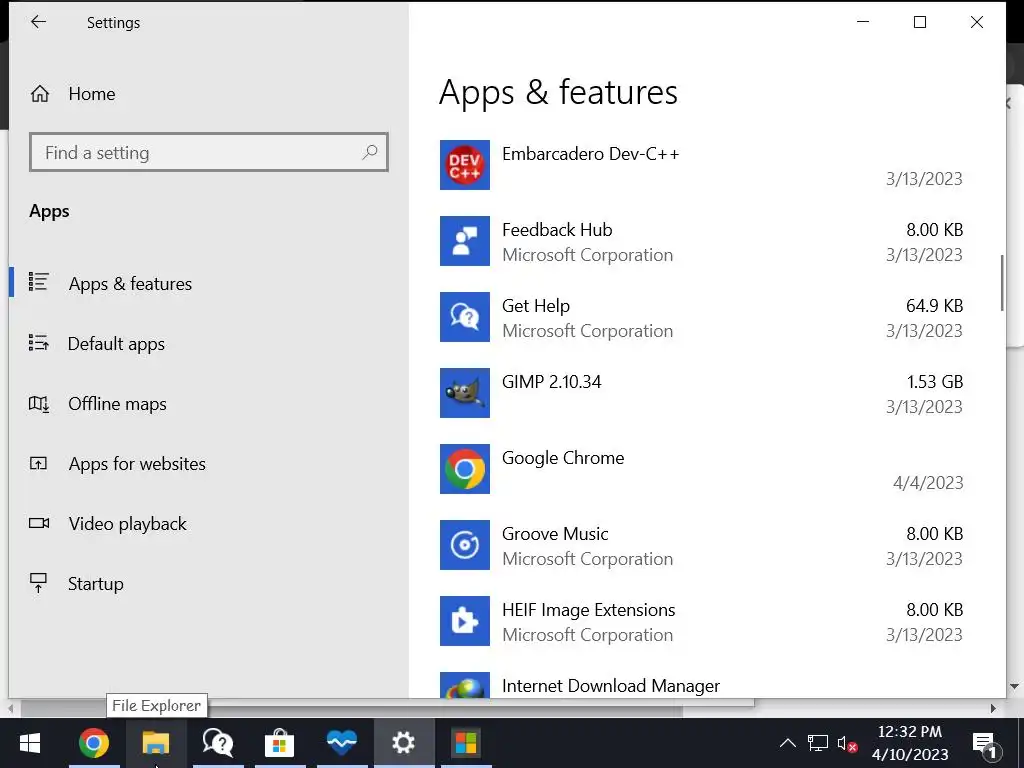The width and height of the screenshot is (1024, 768).
Task: Click the scroll-down arrow of app list
Action: (x=1014, y=686)
